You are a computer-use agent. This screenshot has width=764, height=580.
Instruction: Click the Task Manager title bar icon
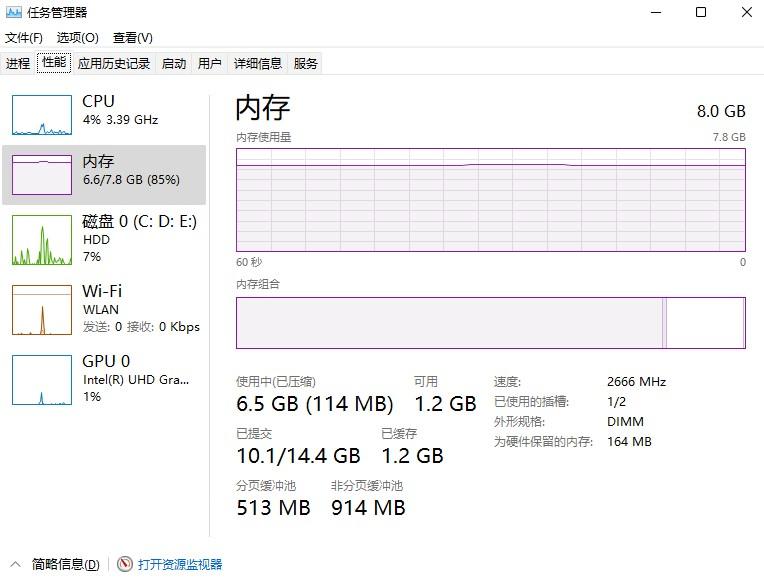pyautogui.click(x=14, y=12)
